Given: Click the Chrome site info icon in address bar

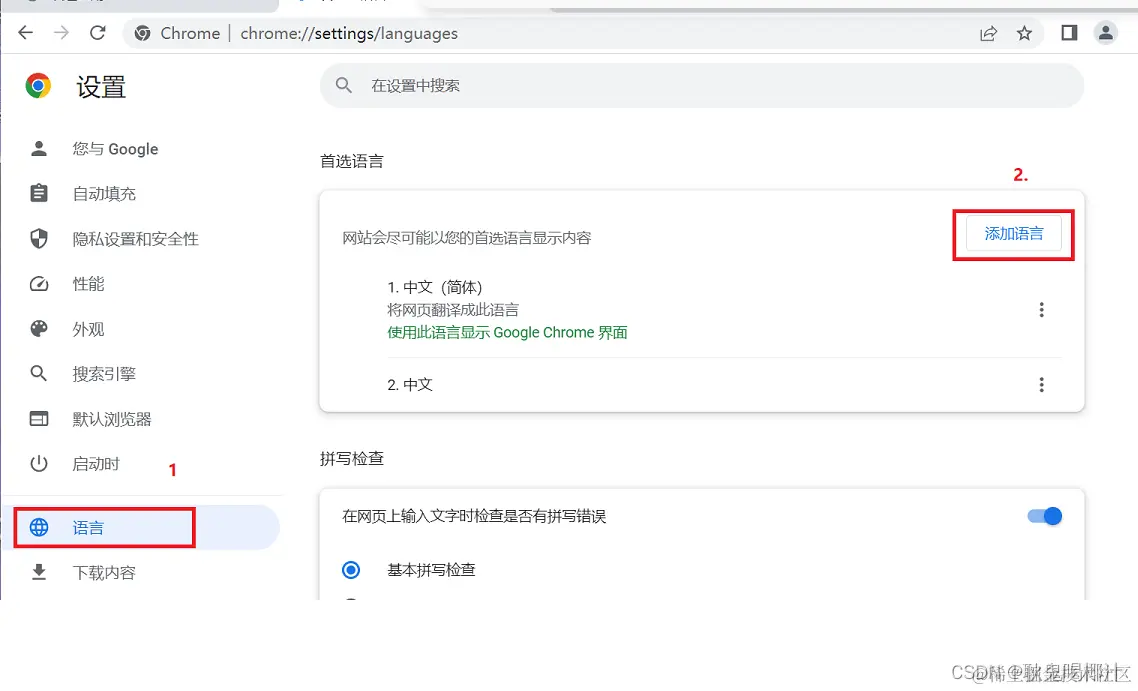Looking at the screenshot, I should click(142, 33).
